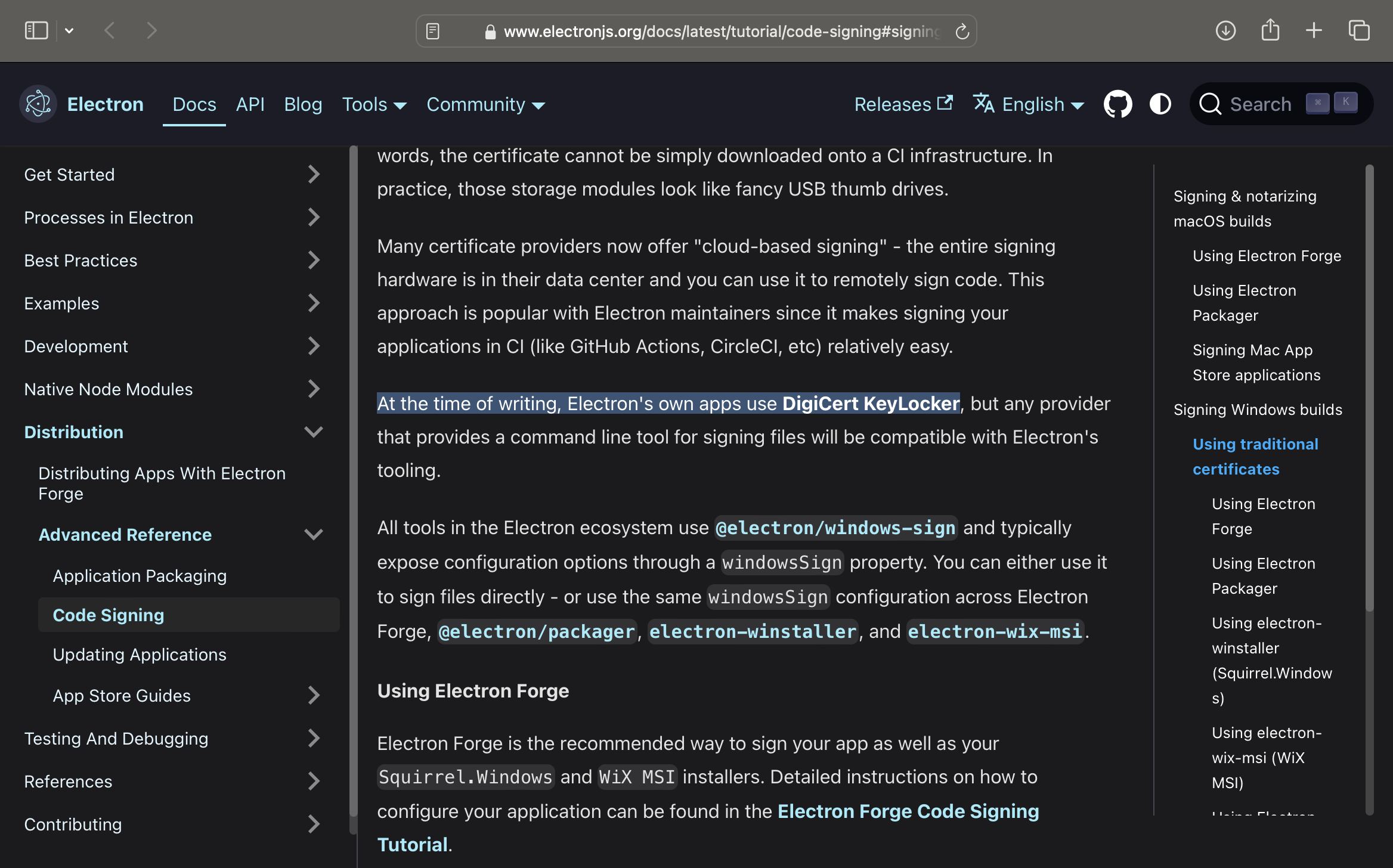Follow the DigiCert KeyLocker link
This screenshot has height=868, width=1393.
pos(871,404)
